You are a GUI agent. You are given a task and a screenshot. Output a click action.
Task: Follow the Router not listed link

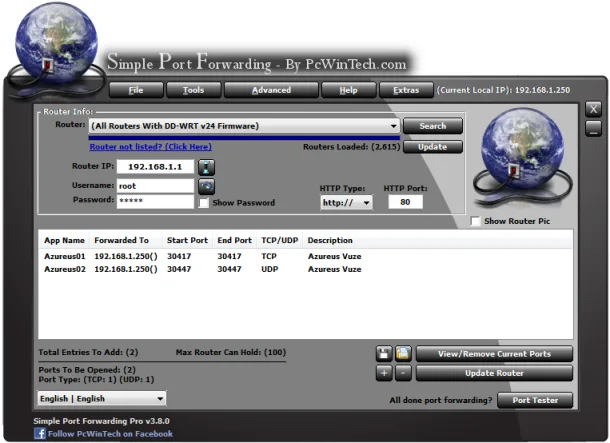pos(151,147)
